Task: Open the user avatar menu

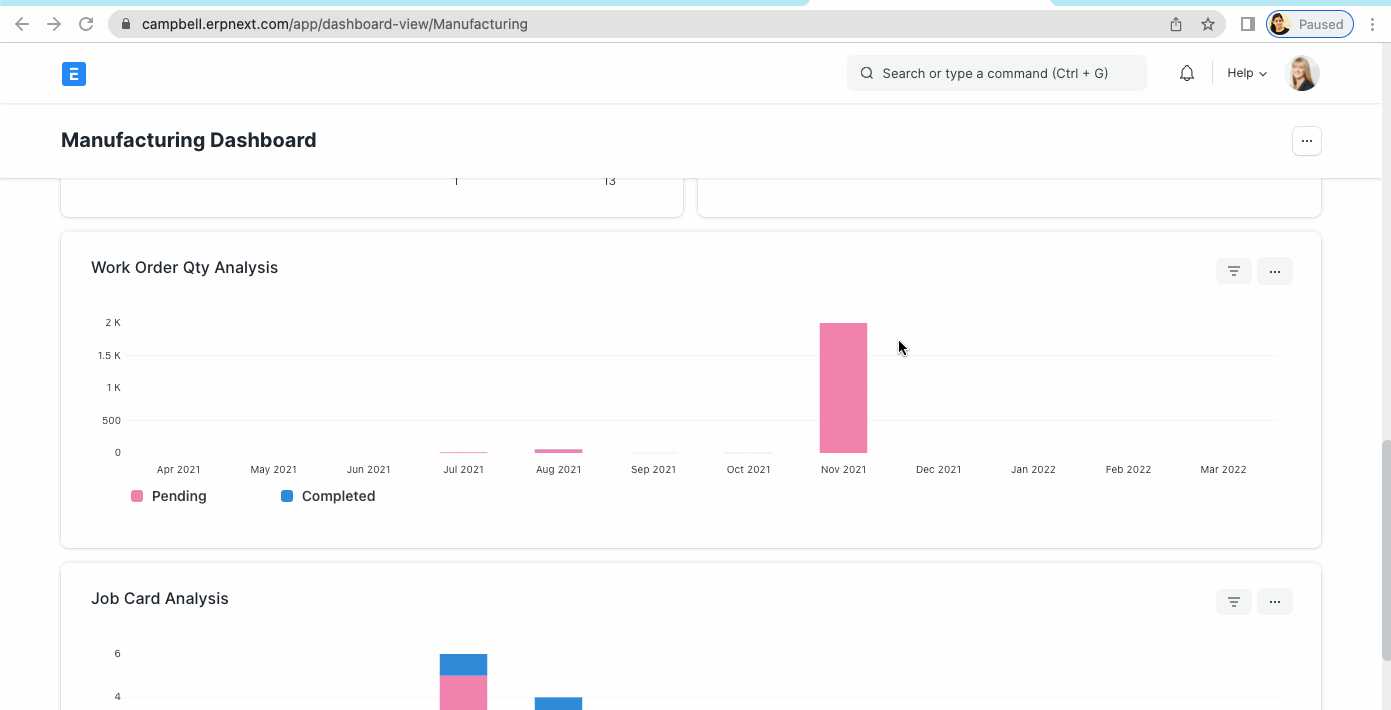Action: point(1302,72)
